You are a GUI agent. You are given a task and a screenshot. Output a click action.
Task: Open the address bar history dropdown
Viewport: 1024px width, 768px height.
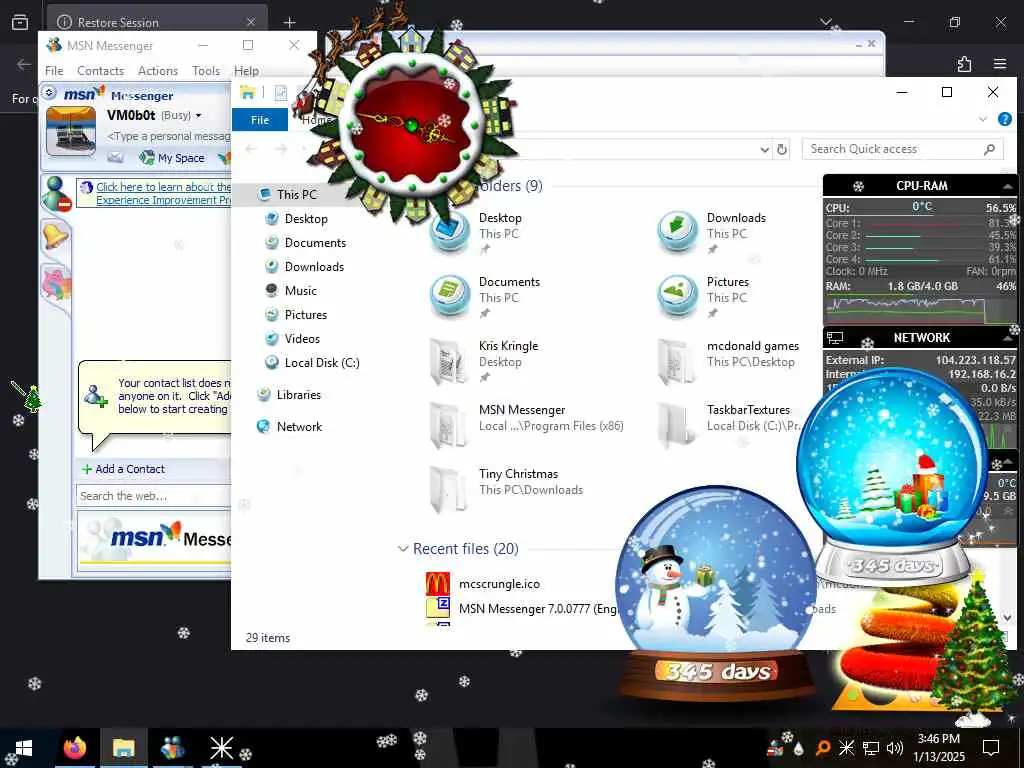pos(765,150)
